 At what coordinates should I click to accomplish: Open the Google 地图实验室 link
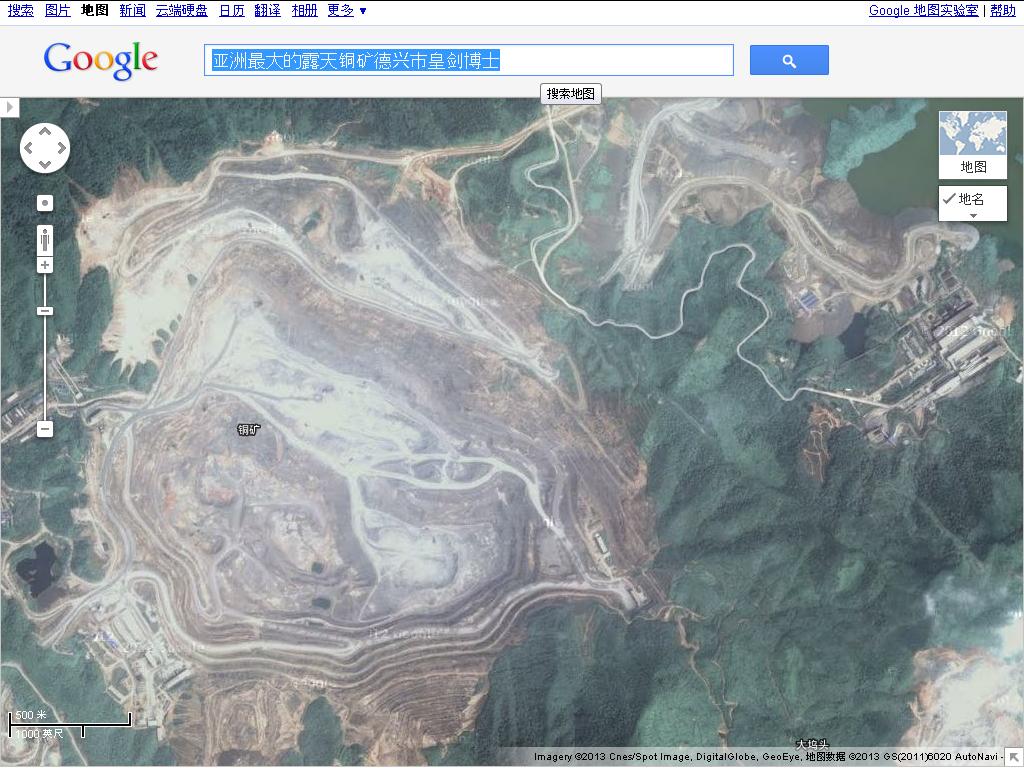tap(923, 10)
